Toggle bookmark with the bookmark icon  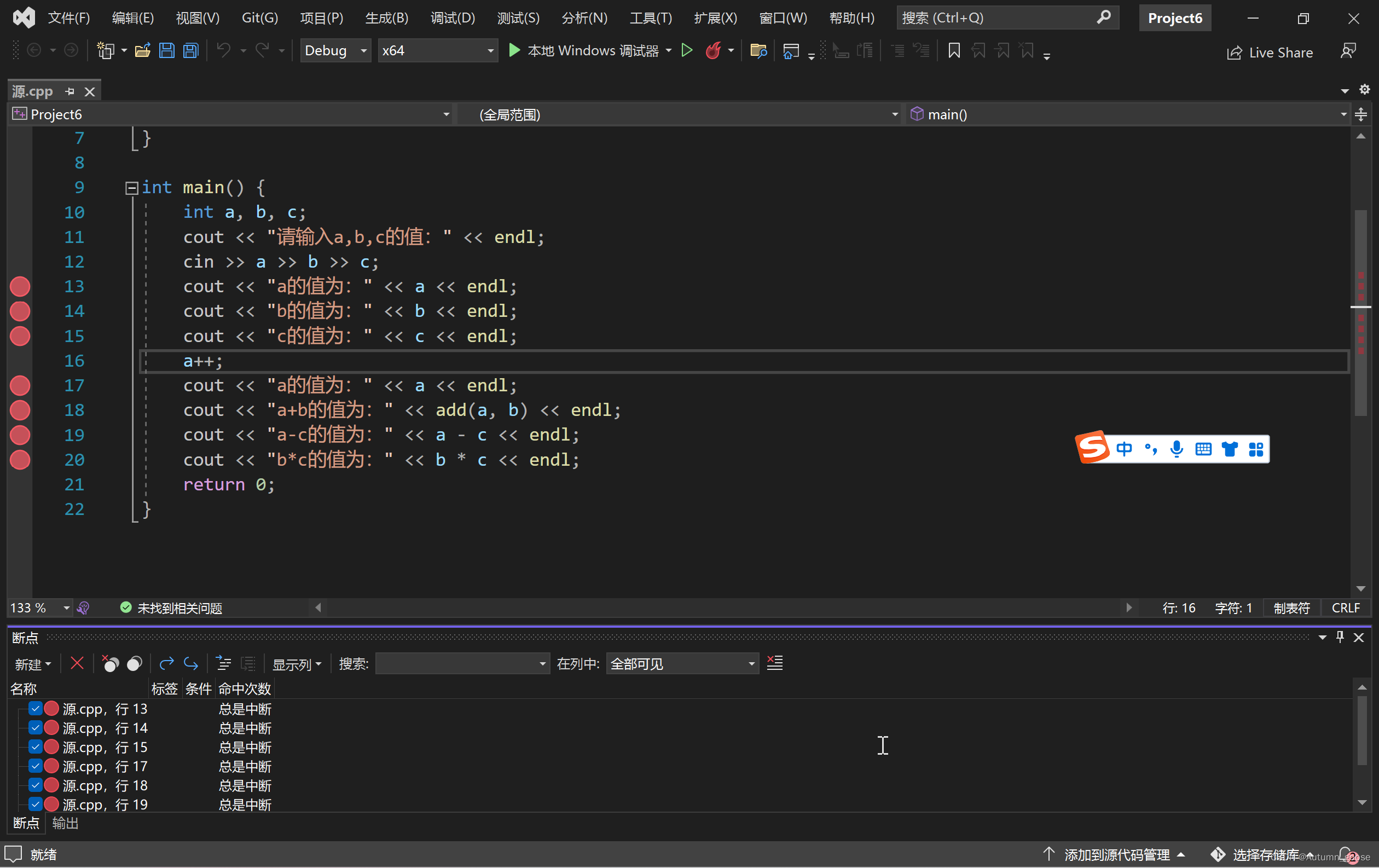point(953,51)
